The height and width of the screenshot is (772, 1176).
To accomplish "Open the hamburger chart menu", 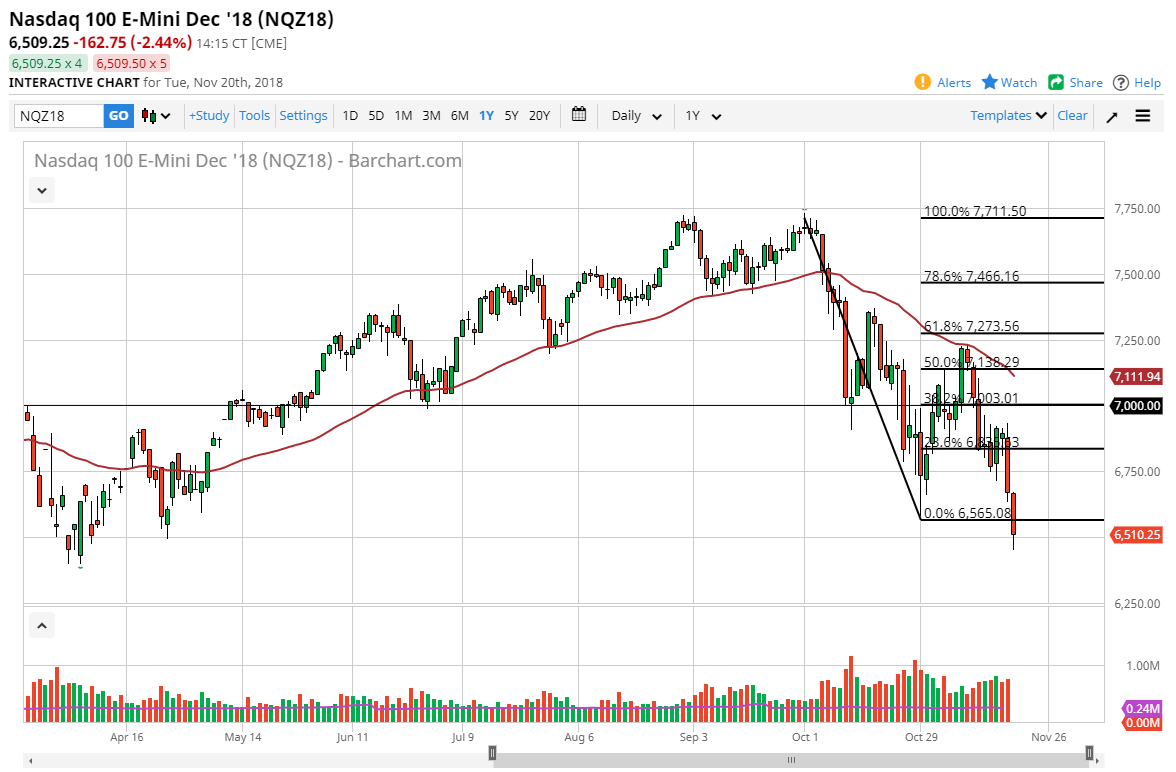I will point(1143,116).
